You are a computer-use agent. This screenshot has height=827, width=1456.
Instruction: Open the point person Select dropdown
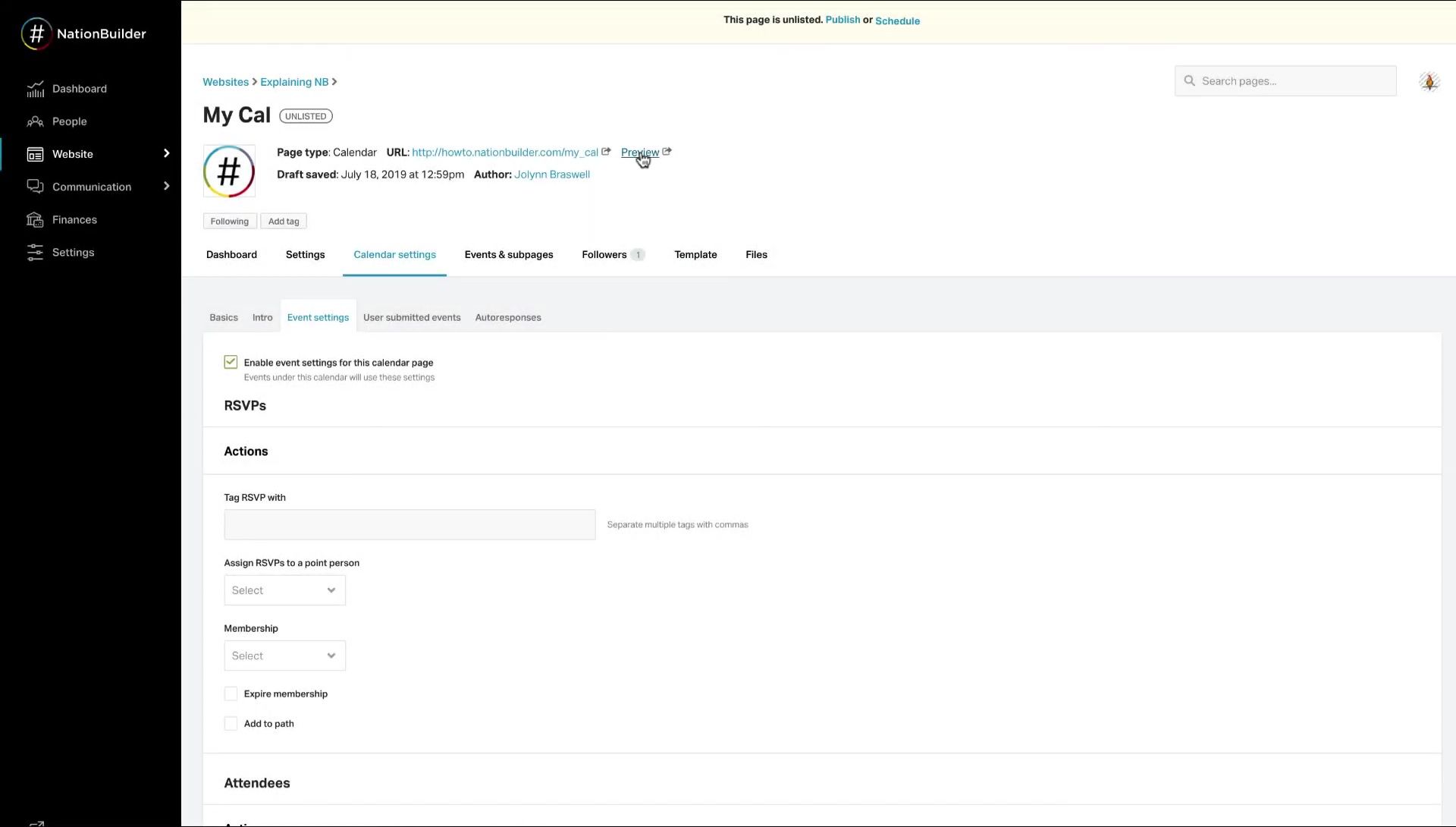[x=284, y=590]
